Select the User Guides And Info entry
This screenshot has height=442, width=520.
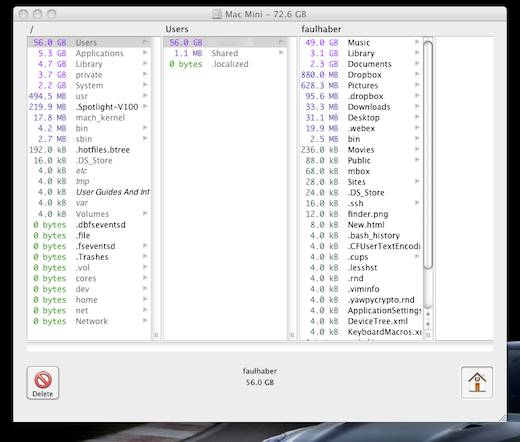click(x=89, y=192)
